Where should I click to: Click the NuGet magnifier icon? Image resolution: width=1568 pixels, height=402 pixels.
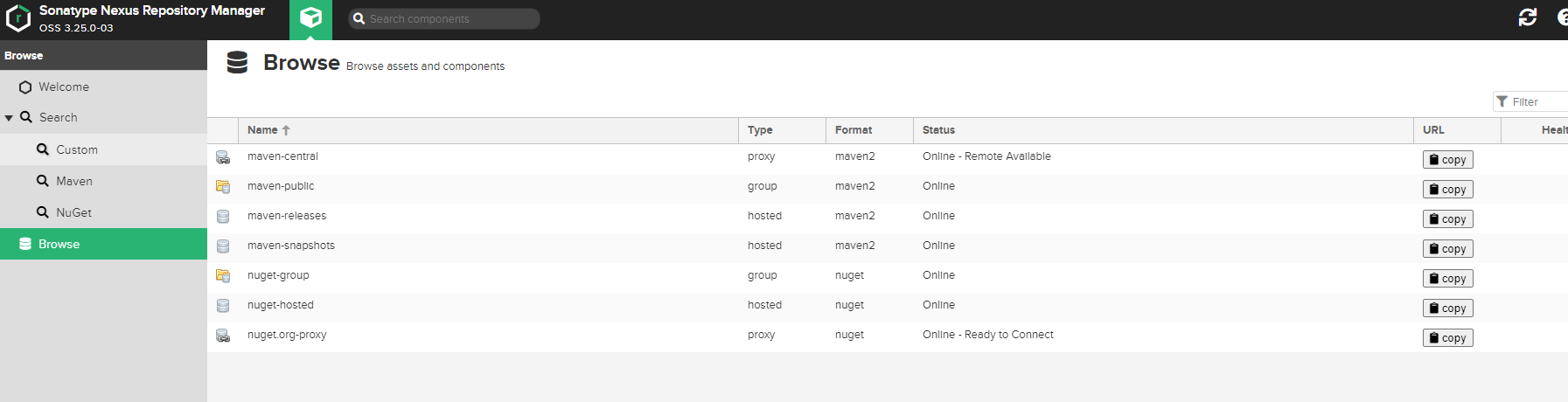point(42,212)
